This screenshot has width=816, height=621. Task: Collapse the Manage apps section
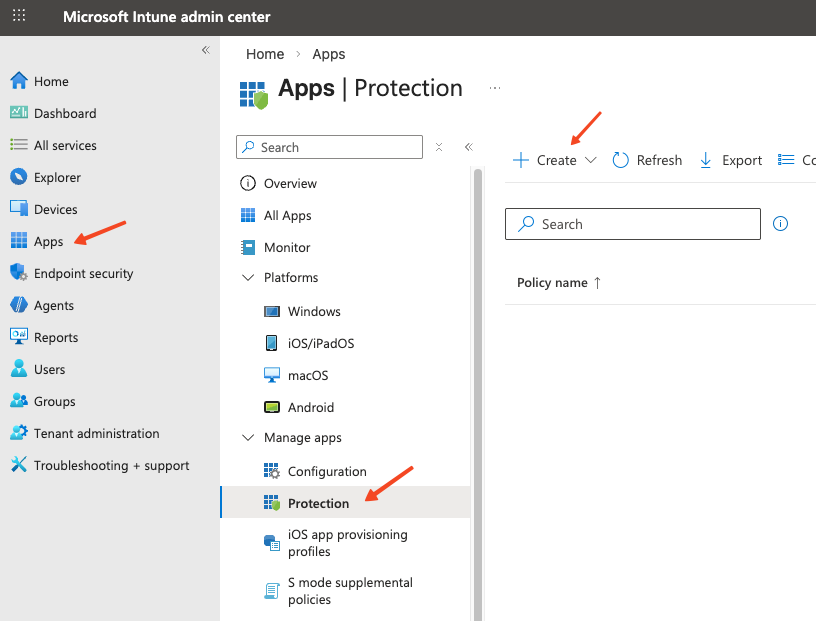click(248, 437)
